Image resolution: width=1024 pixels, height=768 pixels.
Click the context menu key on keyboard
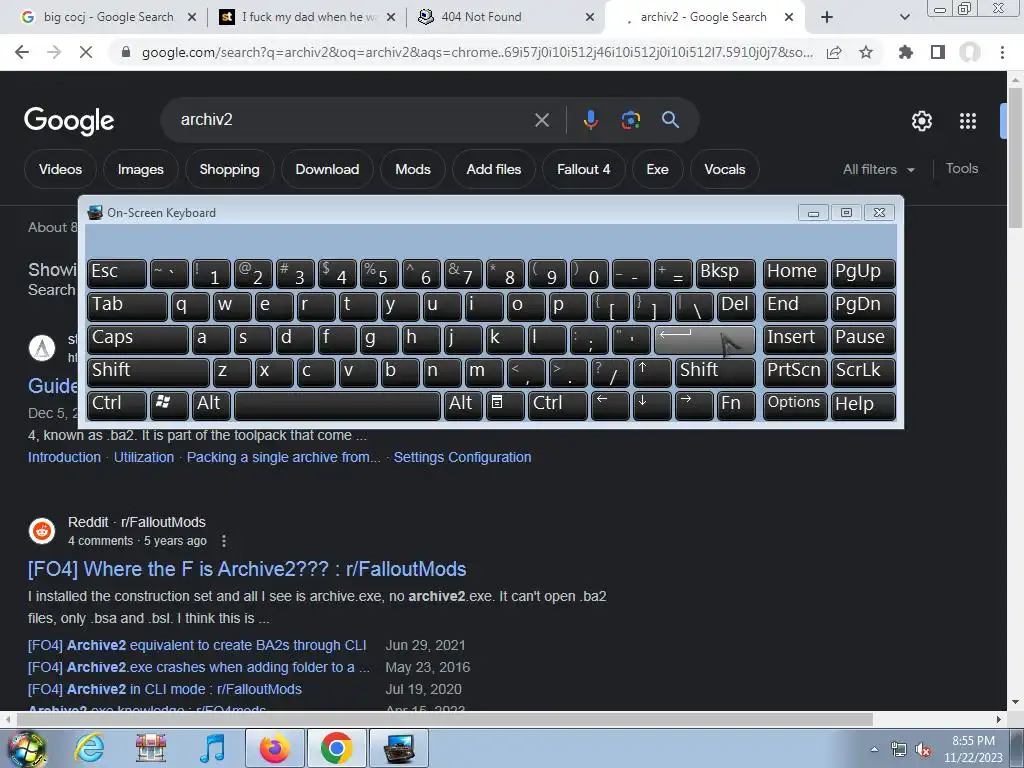click(504, 404)
